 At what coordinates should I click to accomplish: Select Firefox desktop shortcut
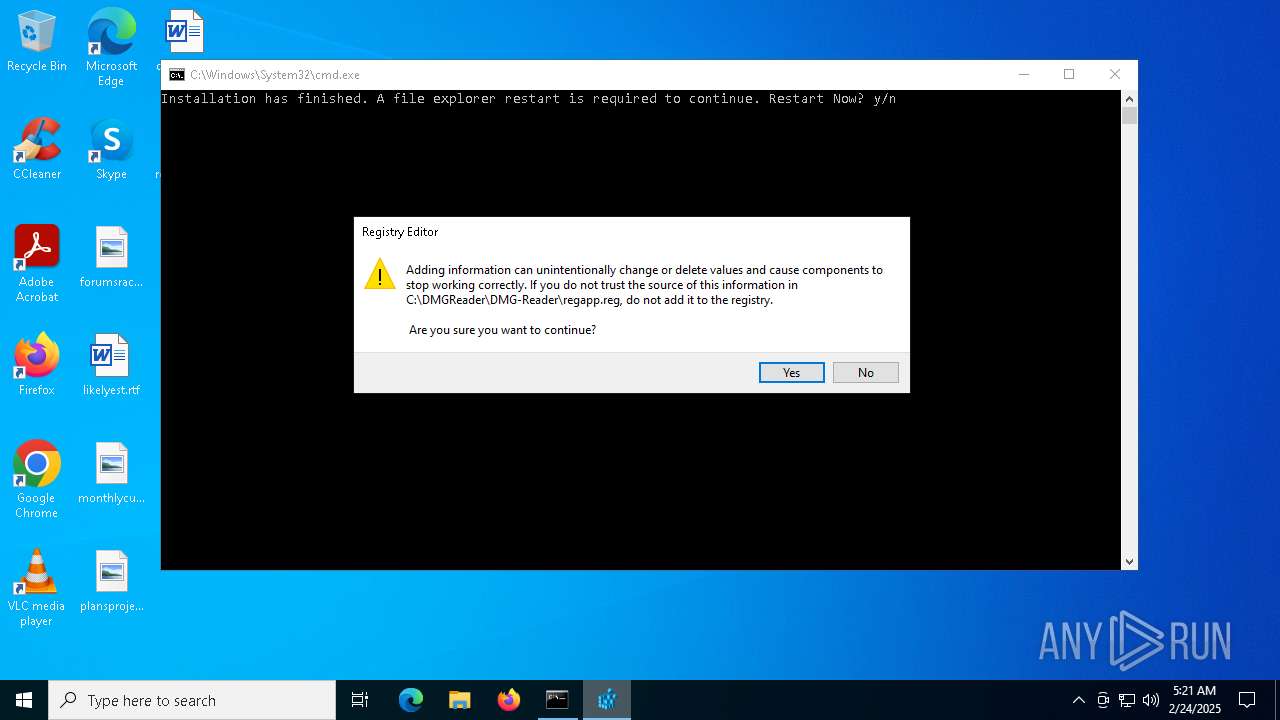click(37, 365)
